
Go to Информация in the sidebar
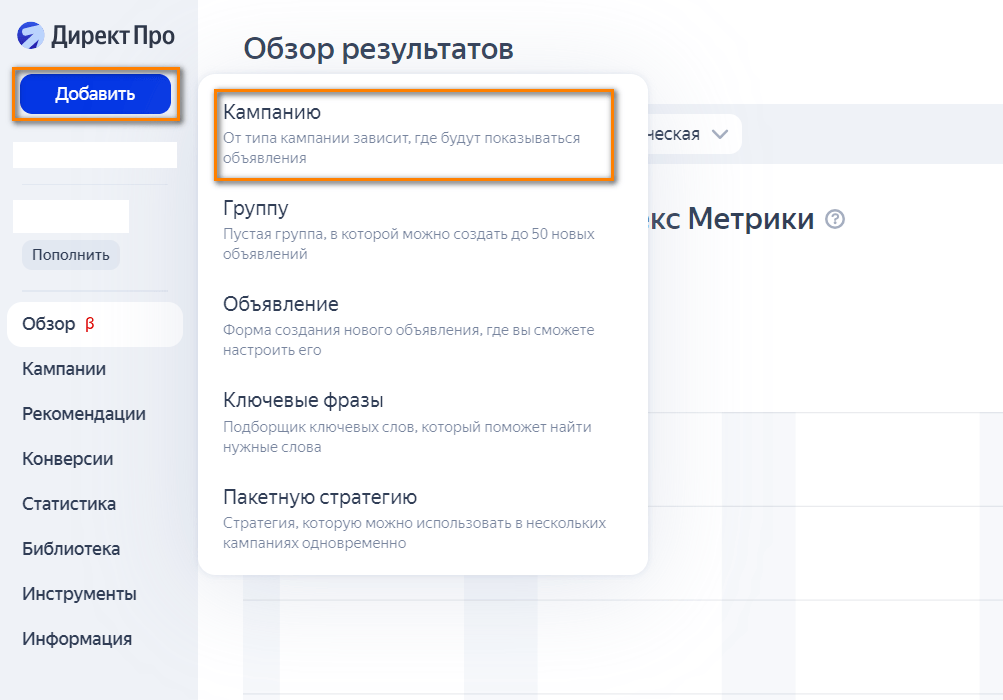(77, 639)
